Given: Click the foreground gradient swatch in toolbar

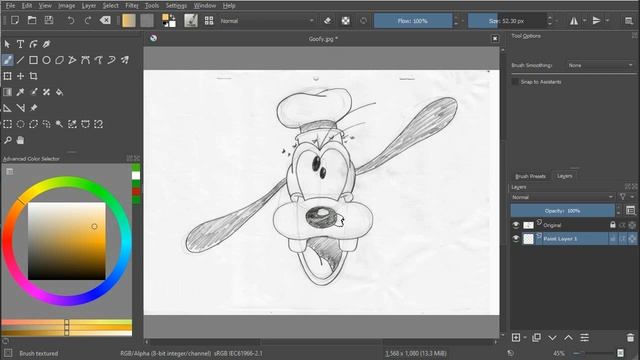Looking at the screenshot, I should pos(129,20).
